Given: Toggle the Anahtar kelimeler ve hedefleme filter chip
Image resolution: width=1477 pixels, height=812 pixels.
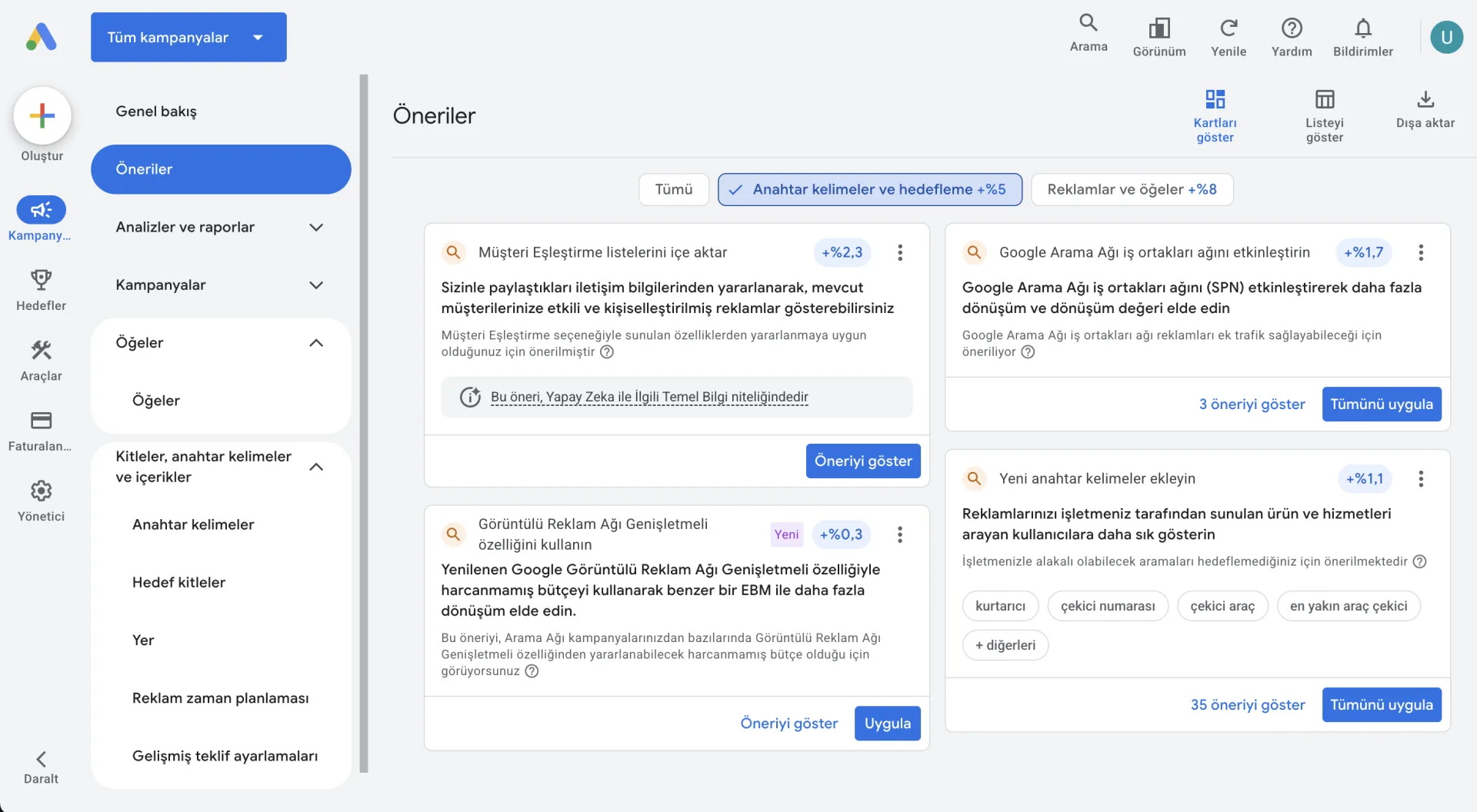Looking at the screenshot, I should click(870, 189).
